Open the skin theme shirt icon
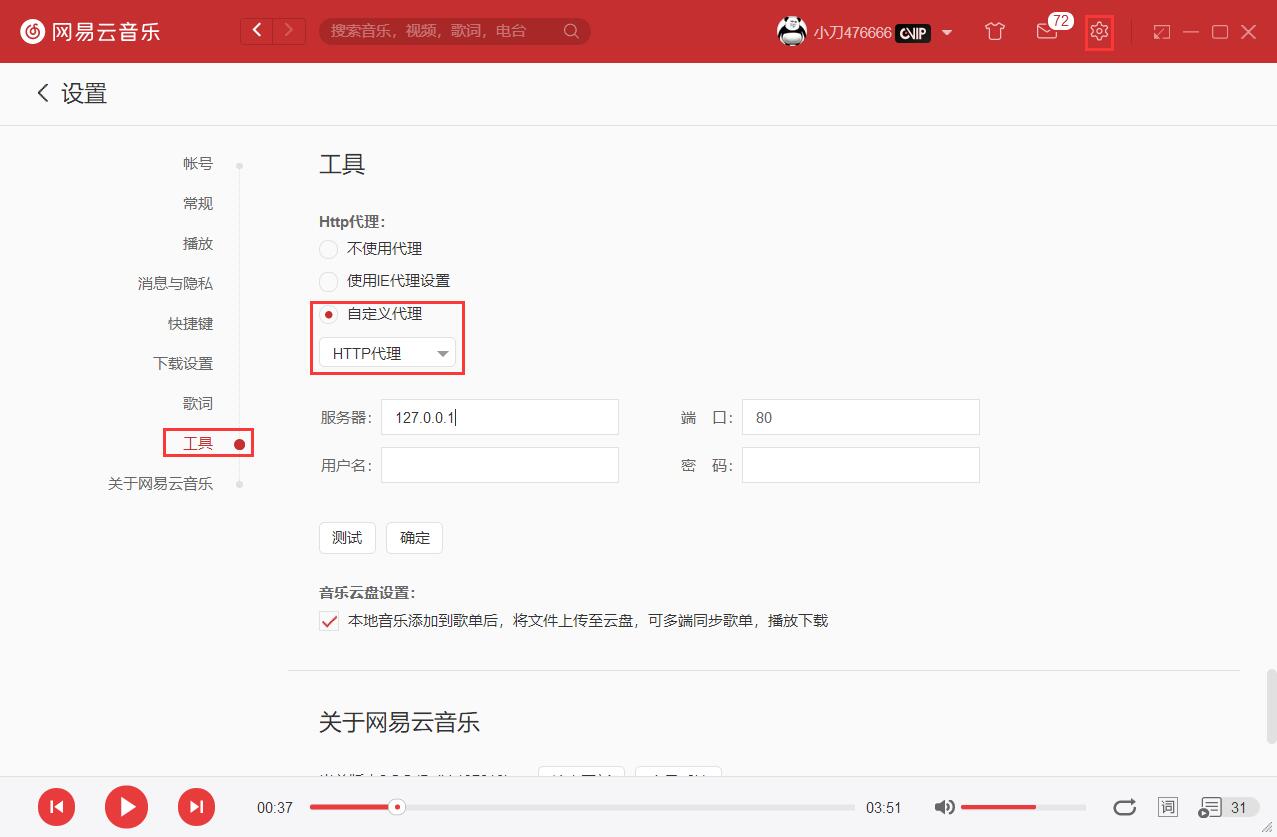1277x837 pixels. coord(994,31)
